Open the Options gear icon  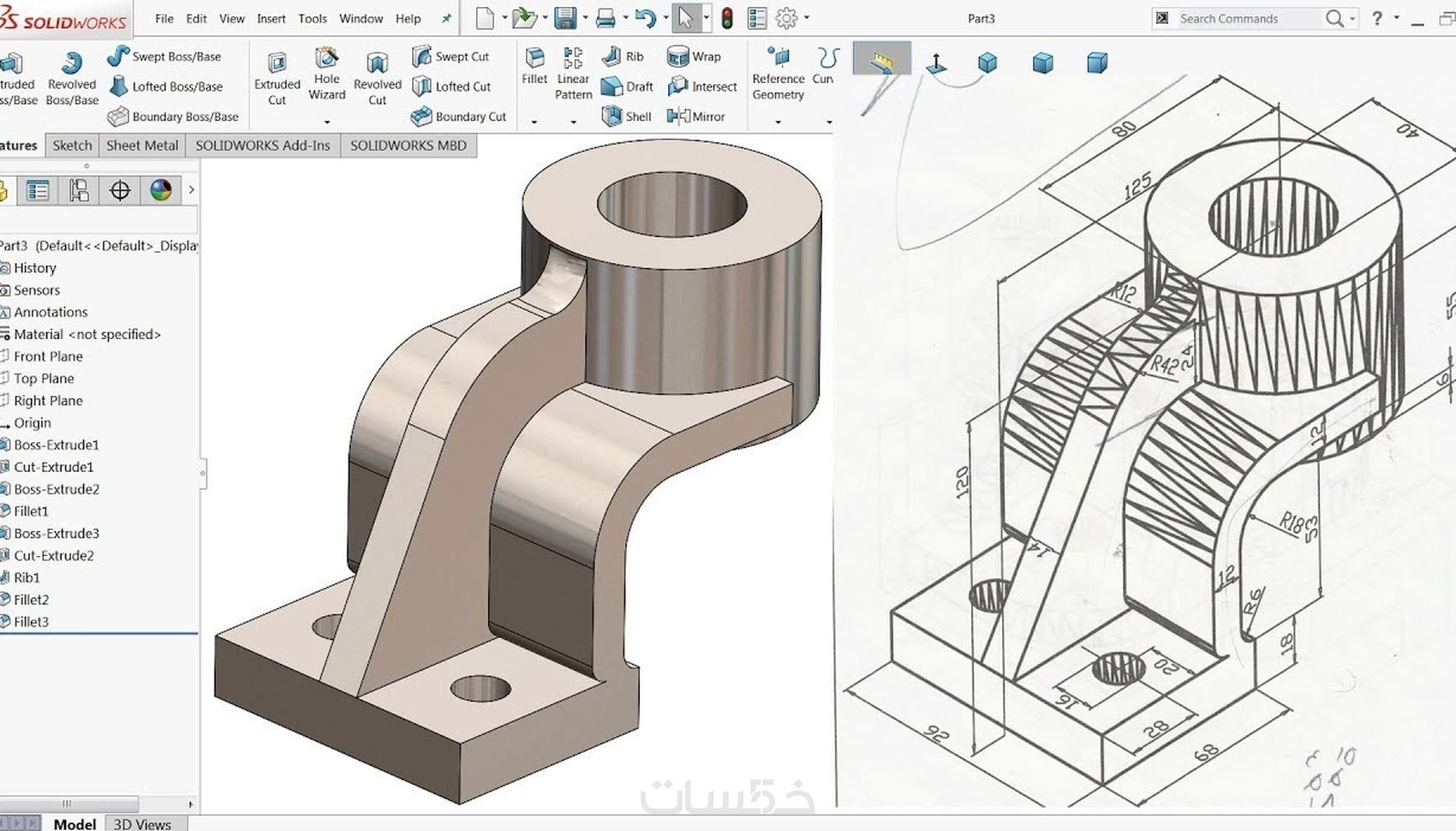[x=786, y=18]
